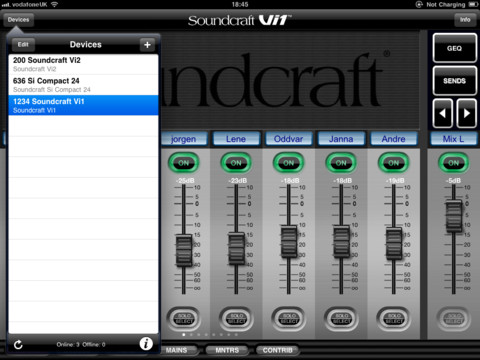Click the -5dB level readout on Mix L
The width and height of the screenshot is (480, 360).
click(x=453, y=180)
